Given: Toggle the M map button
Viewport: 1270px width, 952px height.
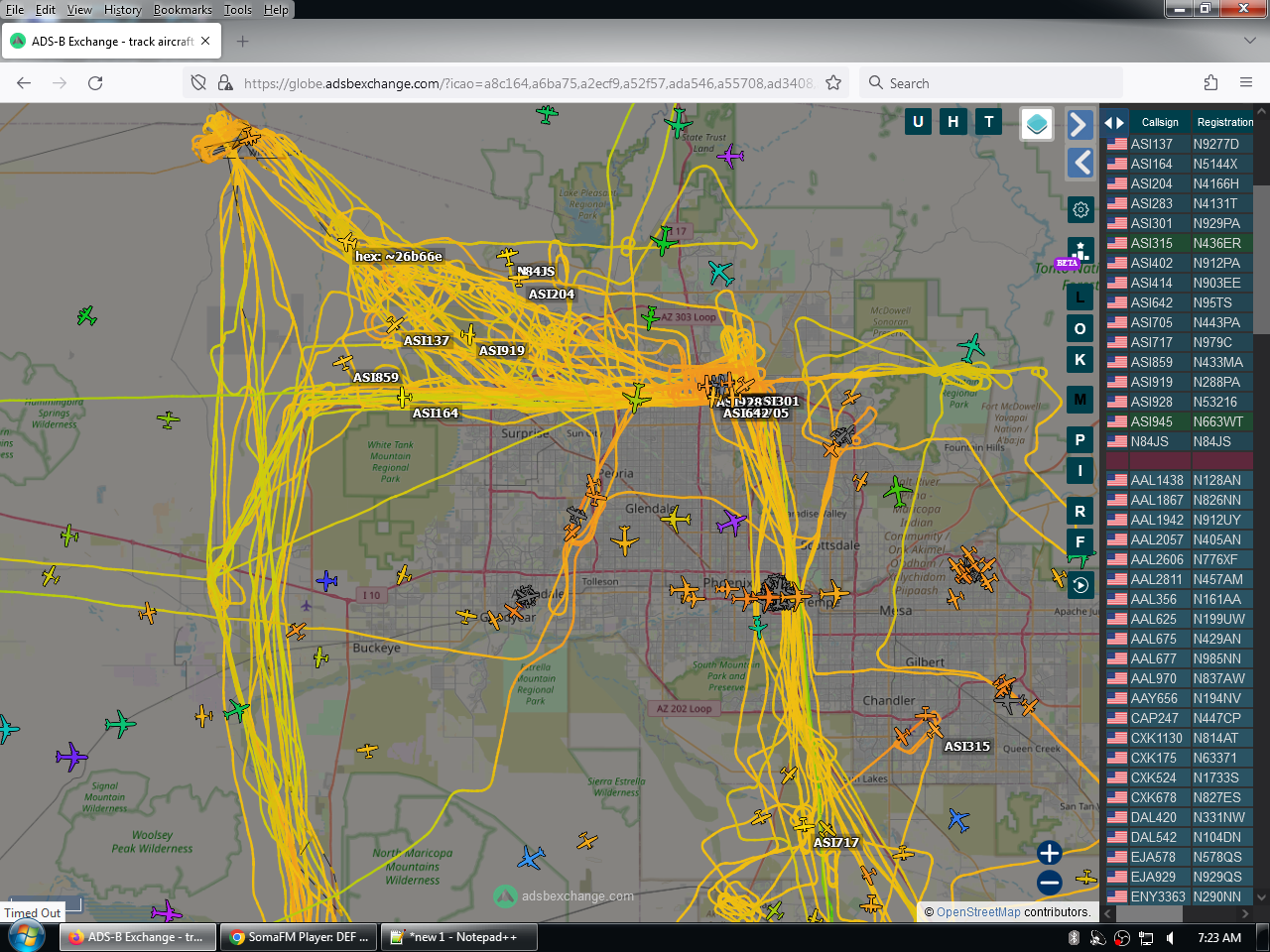Looking at the screenshot, I should tap(1080, 400).
